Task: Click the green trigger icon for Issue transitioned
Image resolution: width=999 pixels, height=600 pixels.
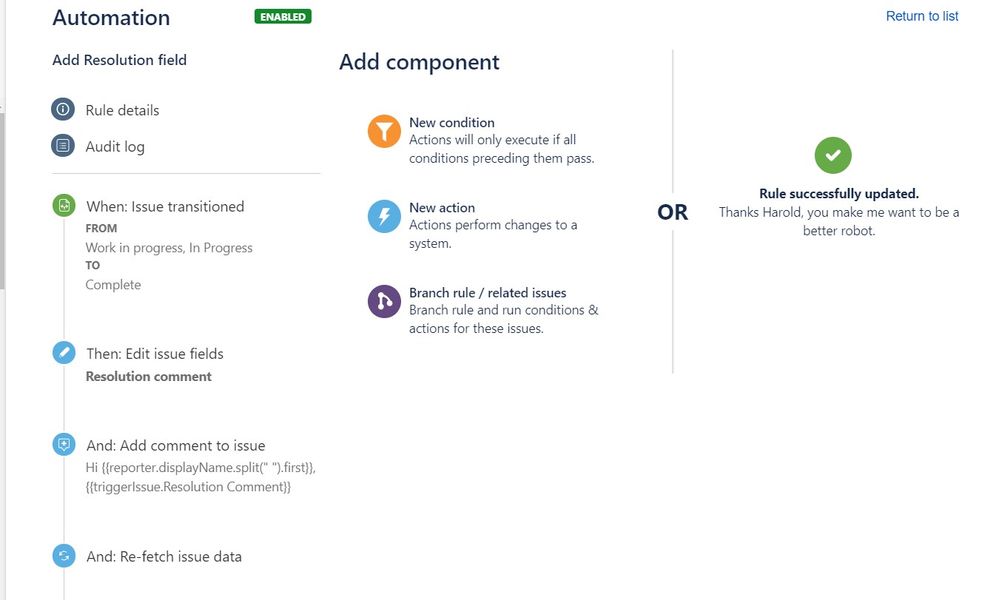Action: (x=64, y=206)
